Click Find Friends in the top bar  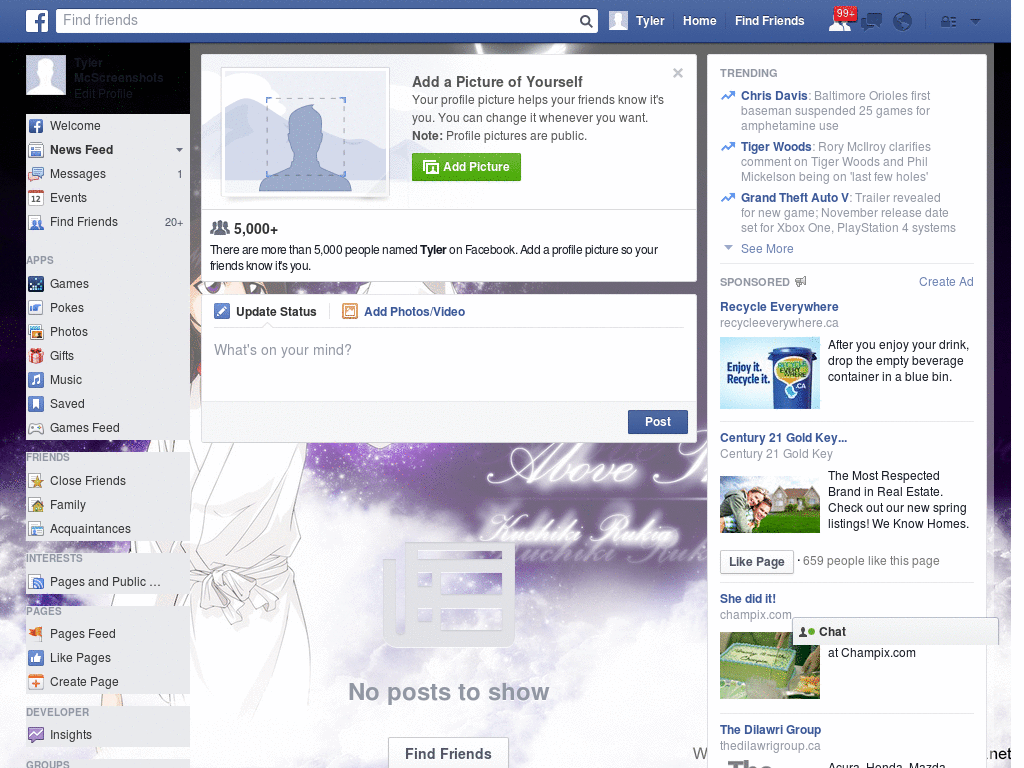click(769, 21)
